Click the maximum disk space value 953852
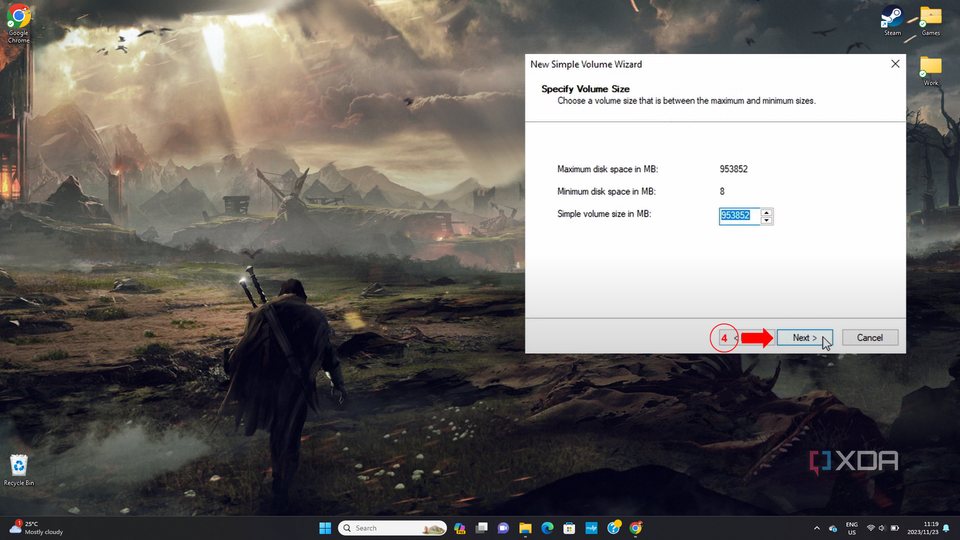 [x=733, y=169]
